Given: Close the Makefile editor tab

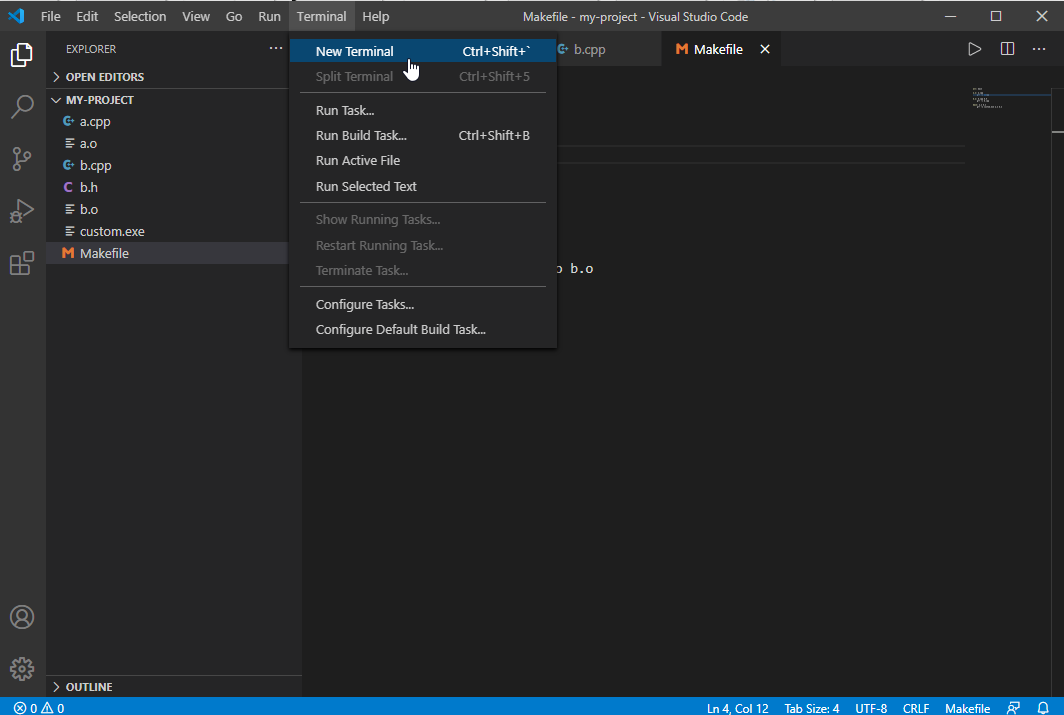Looking at the screenshot, I should (765, 49).
